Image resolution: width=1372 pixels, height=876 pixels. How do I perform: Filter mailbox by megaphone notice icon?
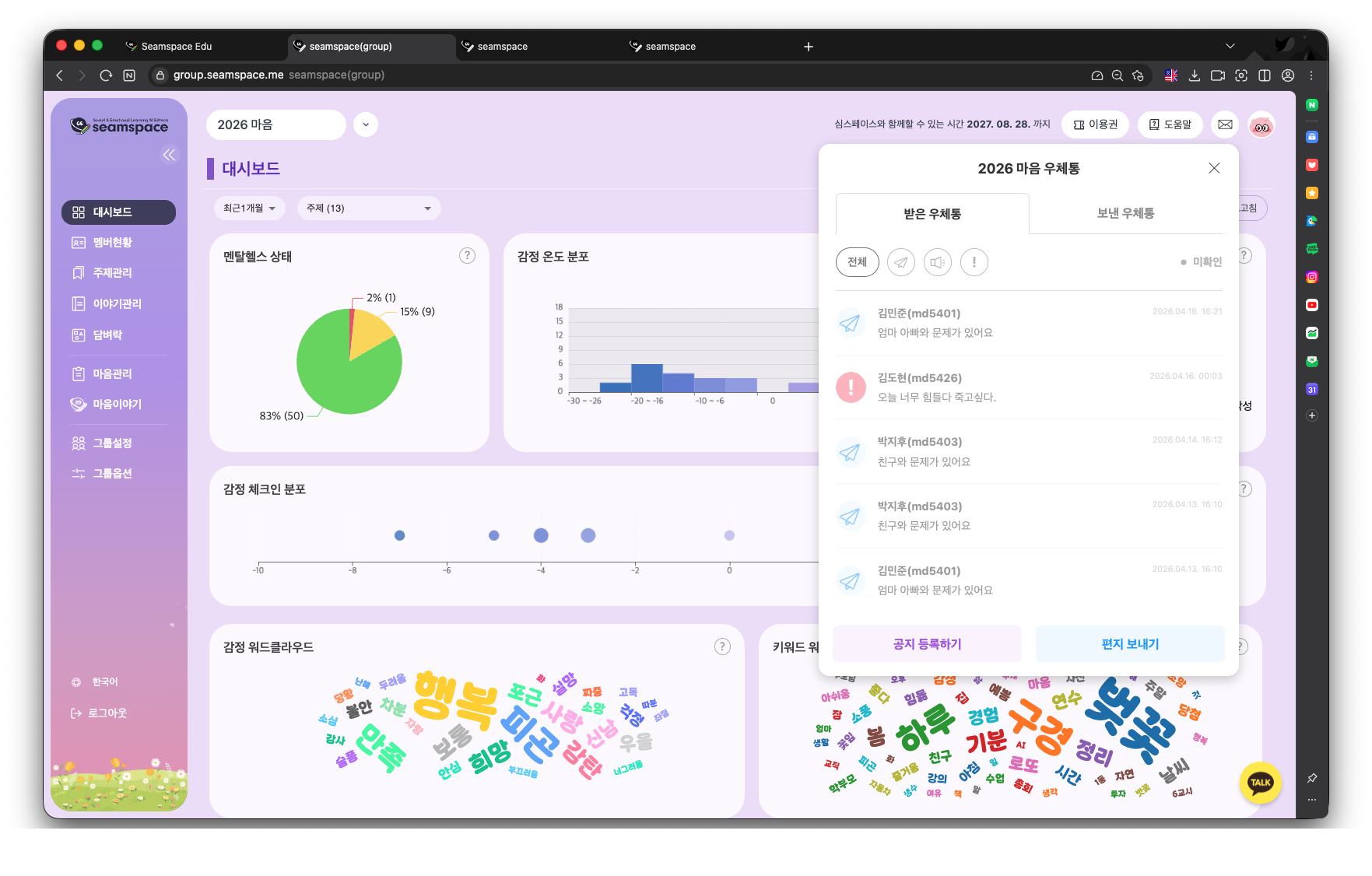tap(937, 262)
